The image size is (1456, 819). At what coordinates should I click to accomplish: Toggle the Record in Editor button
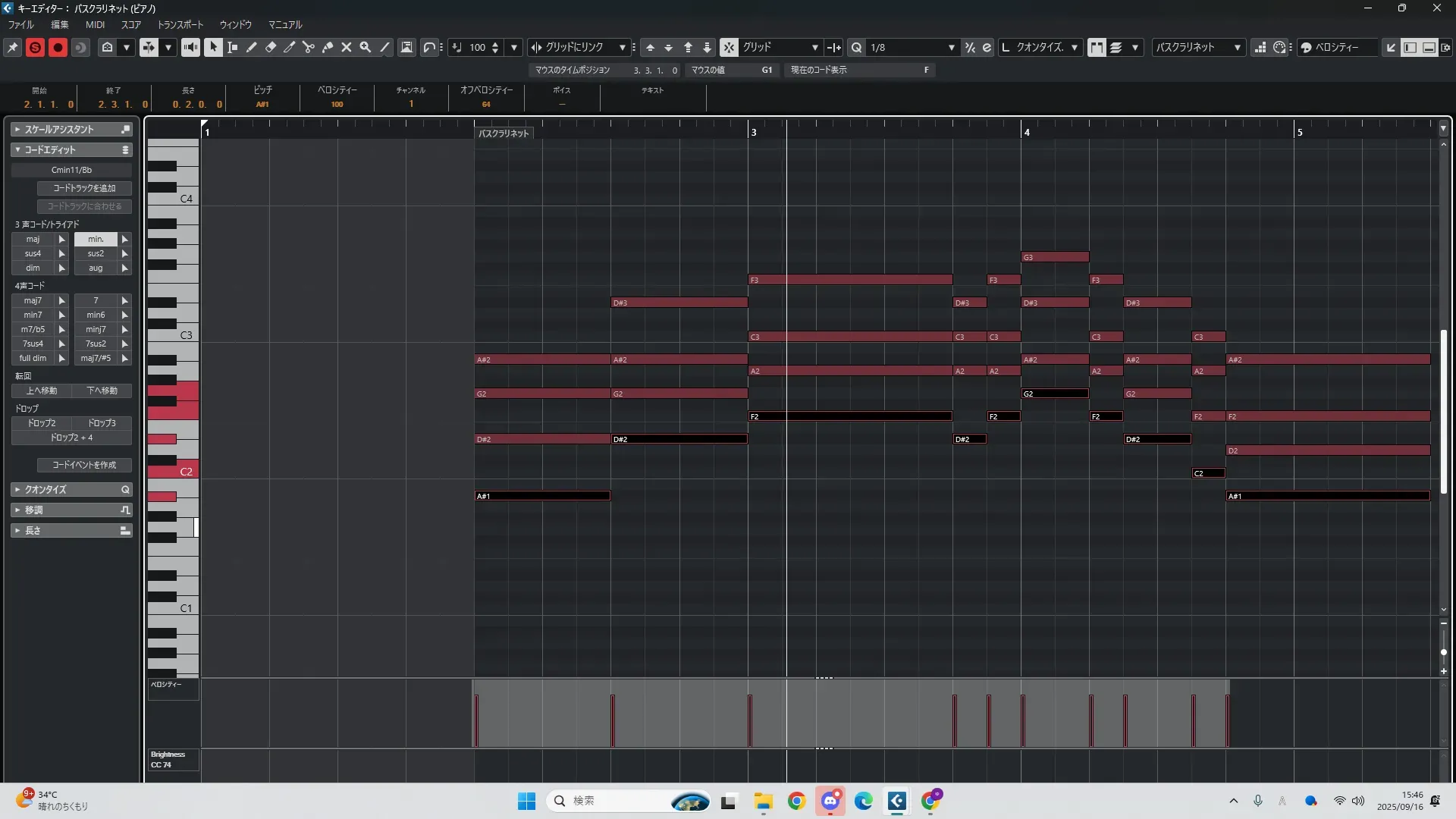click(58, 47)
